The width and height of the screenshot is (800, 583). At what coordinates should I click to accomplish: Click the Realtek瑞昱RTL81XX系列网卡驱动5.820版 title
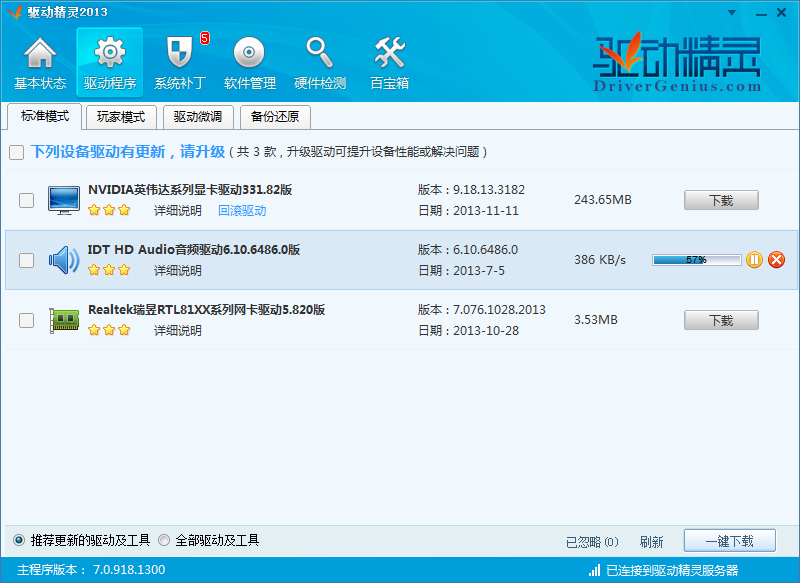207,310
